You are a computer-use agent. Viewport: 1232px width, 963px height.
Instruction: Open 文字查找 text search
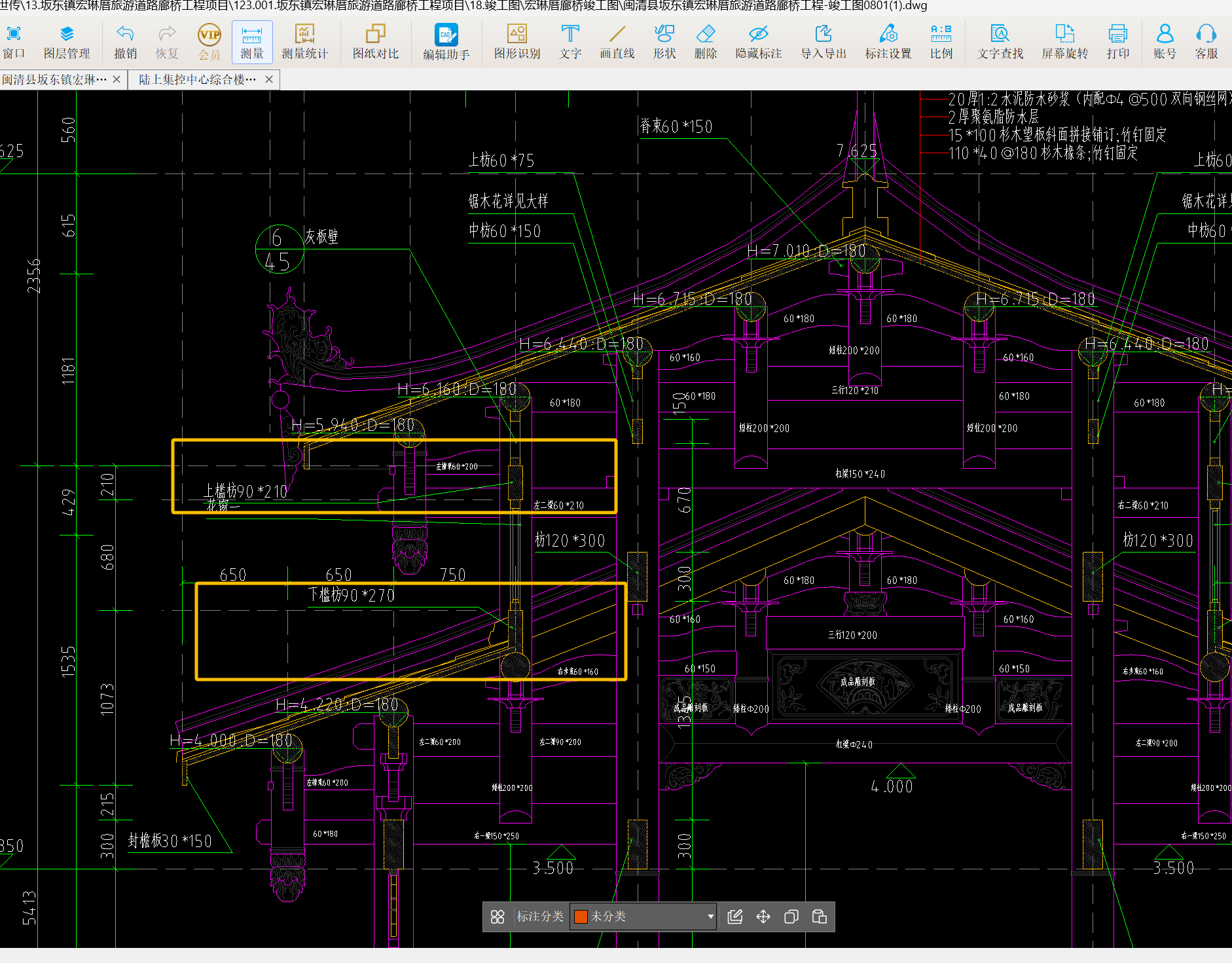(1000, 42)
